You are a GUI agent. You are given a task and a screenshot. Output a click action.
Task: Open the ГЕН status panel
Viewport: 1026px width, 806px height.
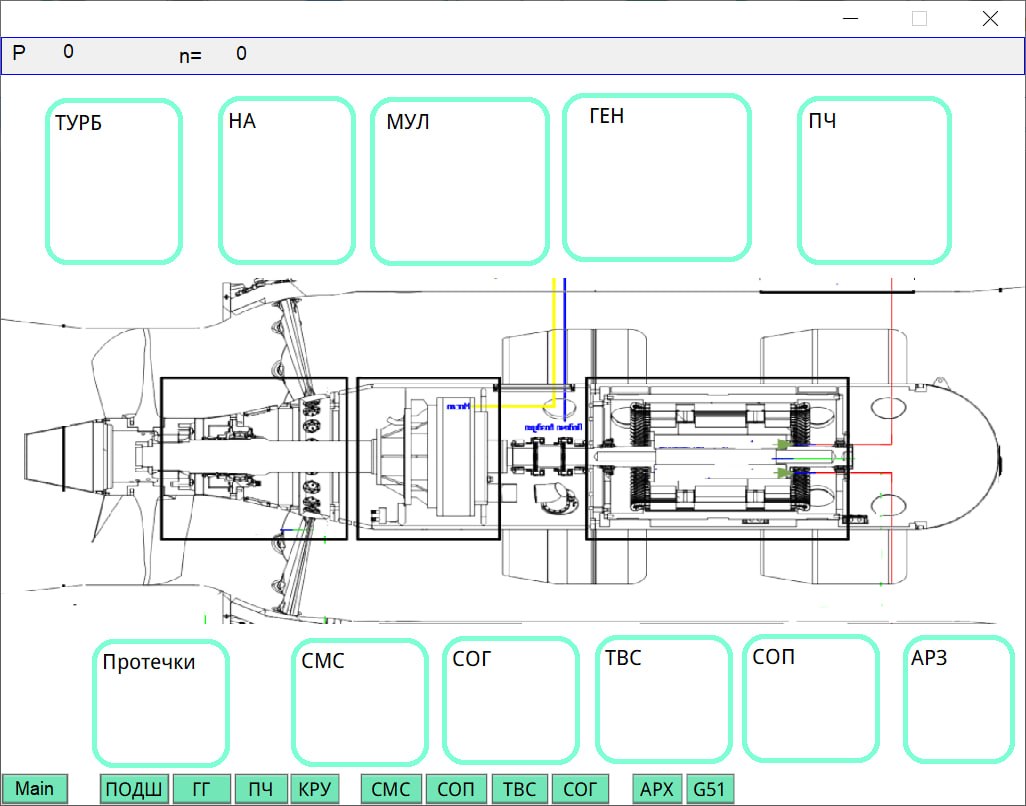(x=656, y=177)
